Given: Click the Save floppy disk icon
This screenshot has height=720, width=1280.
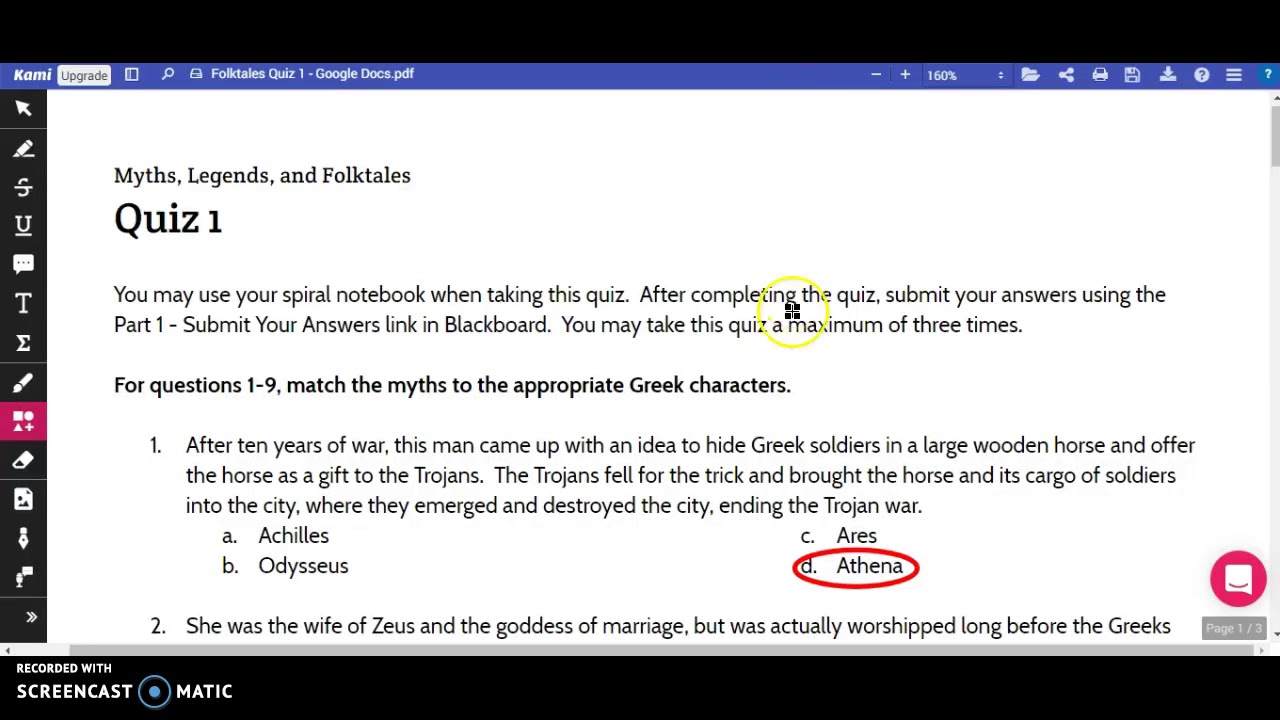Looking at the screenshot, I should coord(1132,75).
